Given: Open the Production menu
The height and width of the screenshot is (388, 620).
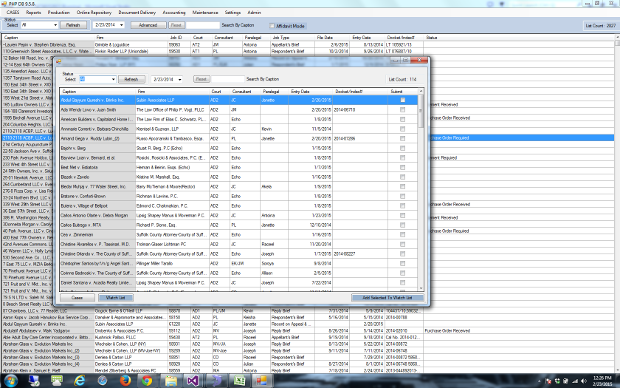Looking at the screenshot, I should coord(59,12).
